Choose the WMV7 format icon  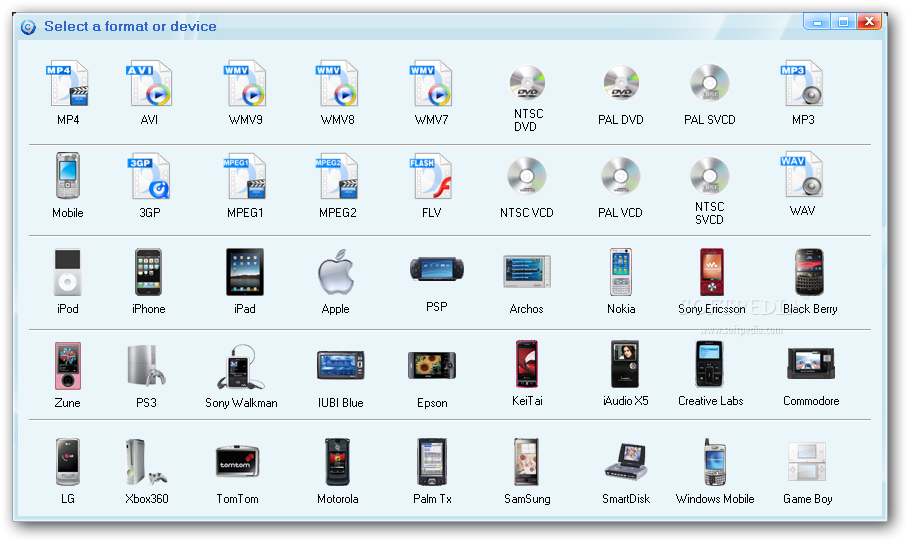[x=431, y=84]
